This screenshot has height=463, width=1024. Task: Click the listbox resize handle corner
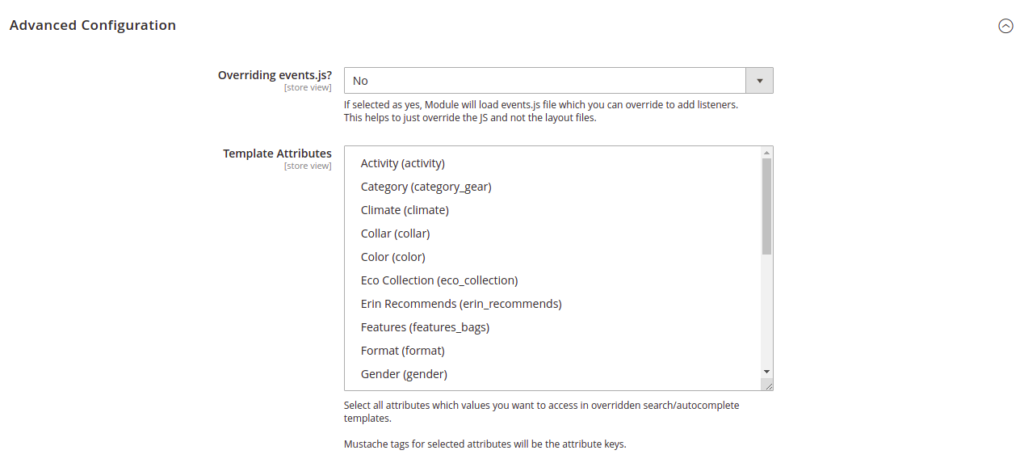pyautogui.click(x=768, y=386)
